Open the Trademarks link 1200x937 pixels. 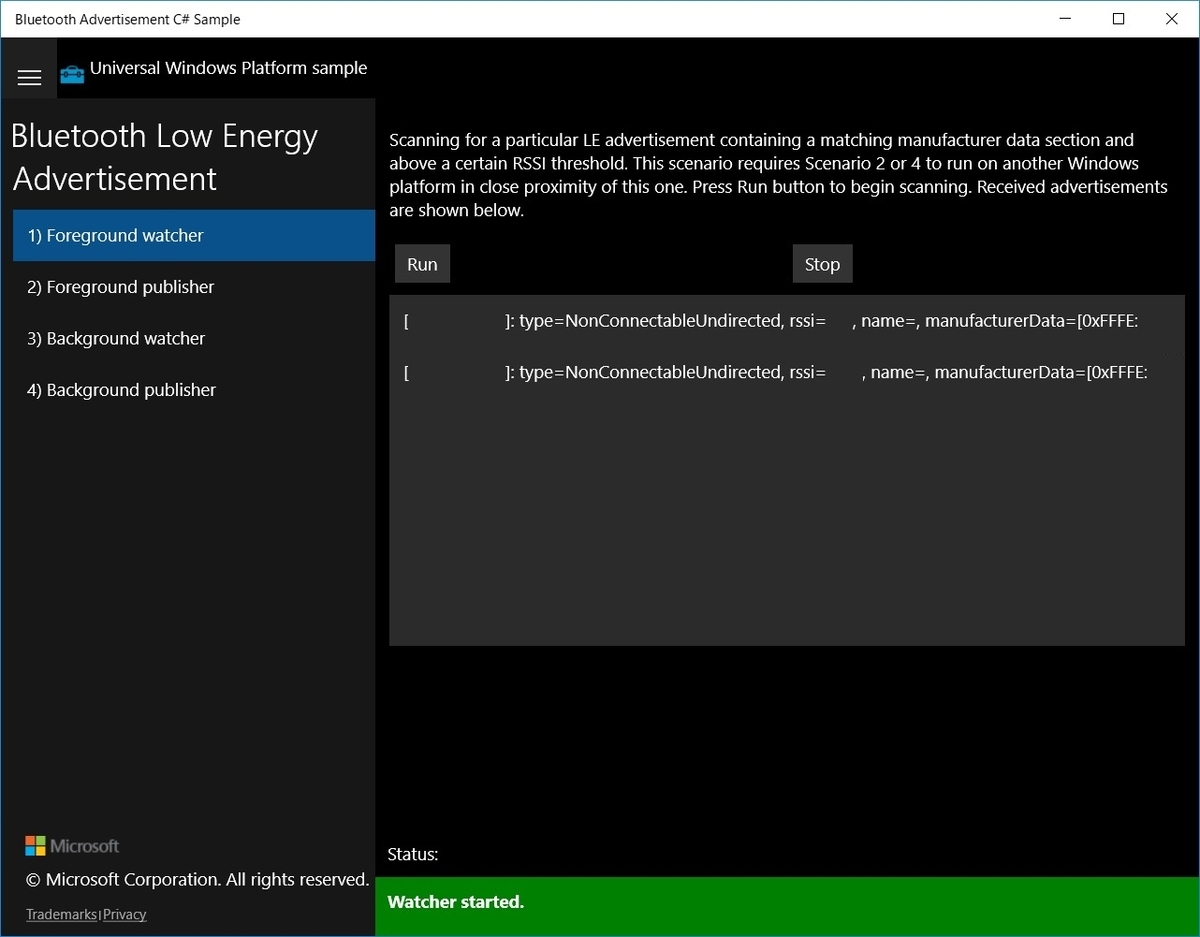coord(61,914)
